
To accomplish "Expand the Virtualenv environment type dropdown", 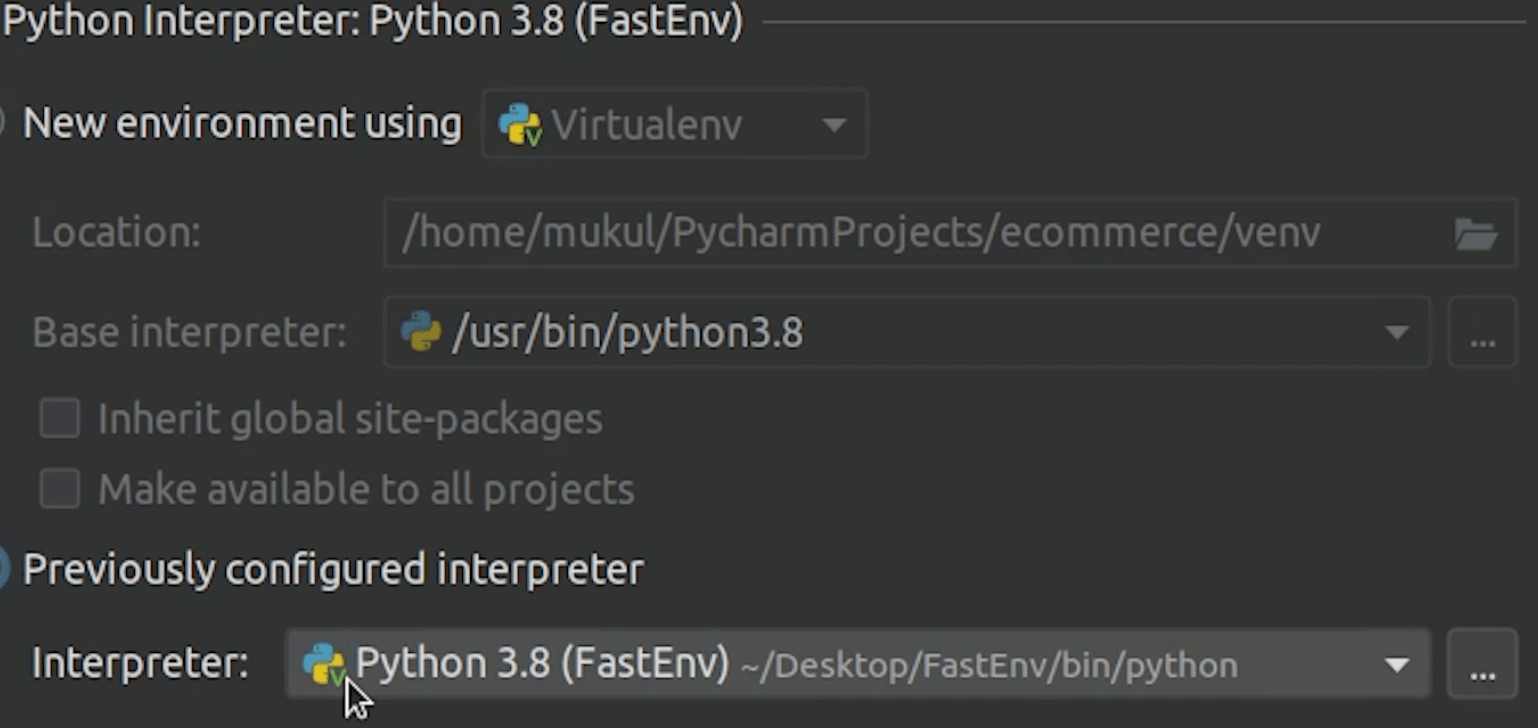I will (833, 125).
